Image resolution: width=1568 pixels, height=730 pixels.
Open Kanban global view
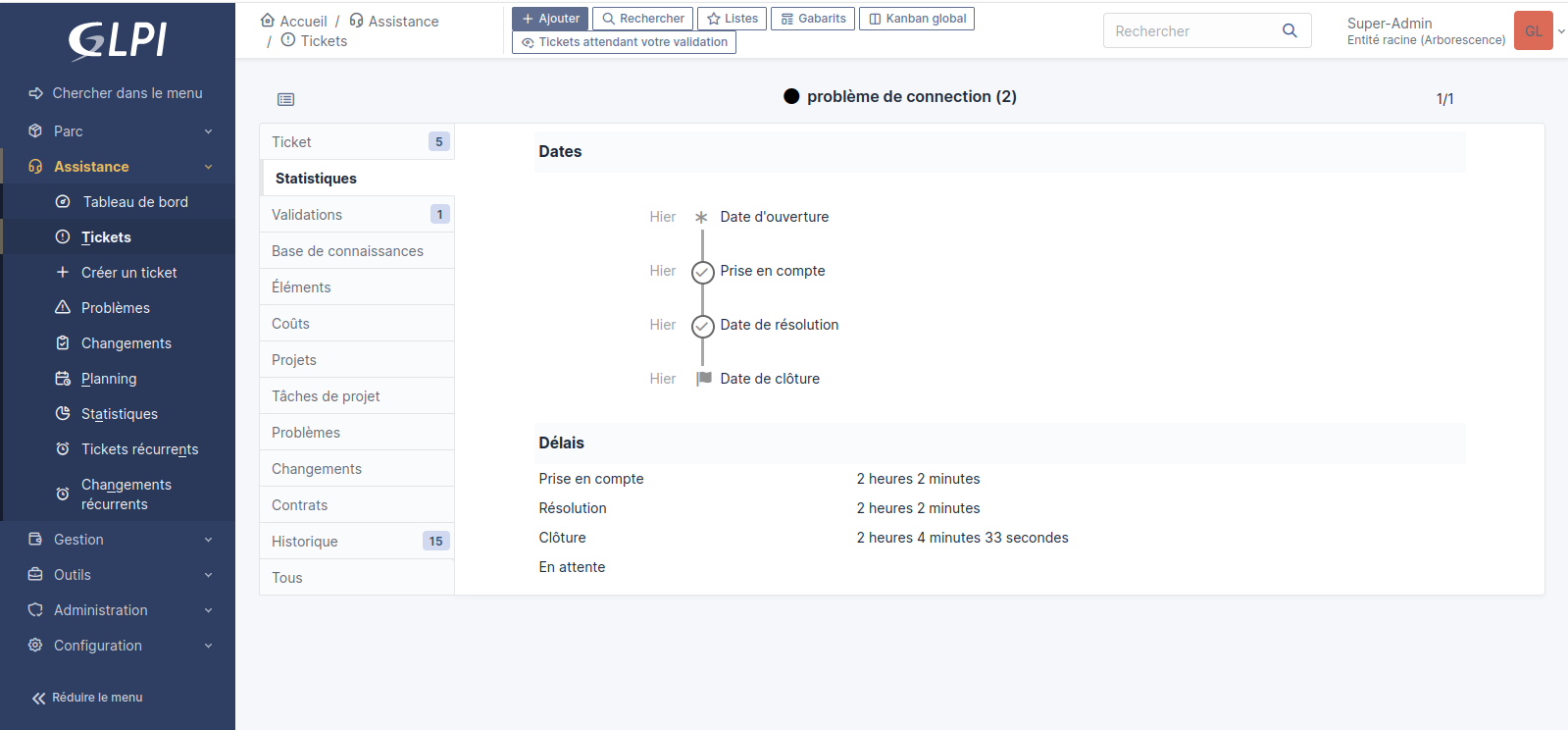(916, 19)
